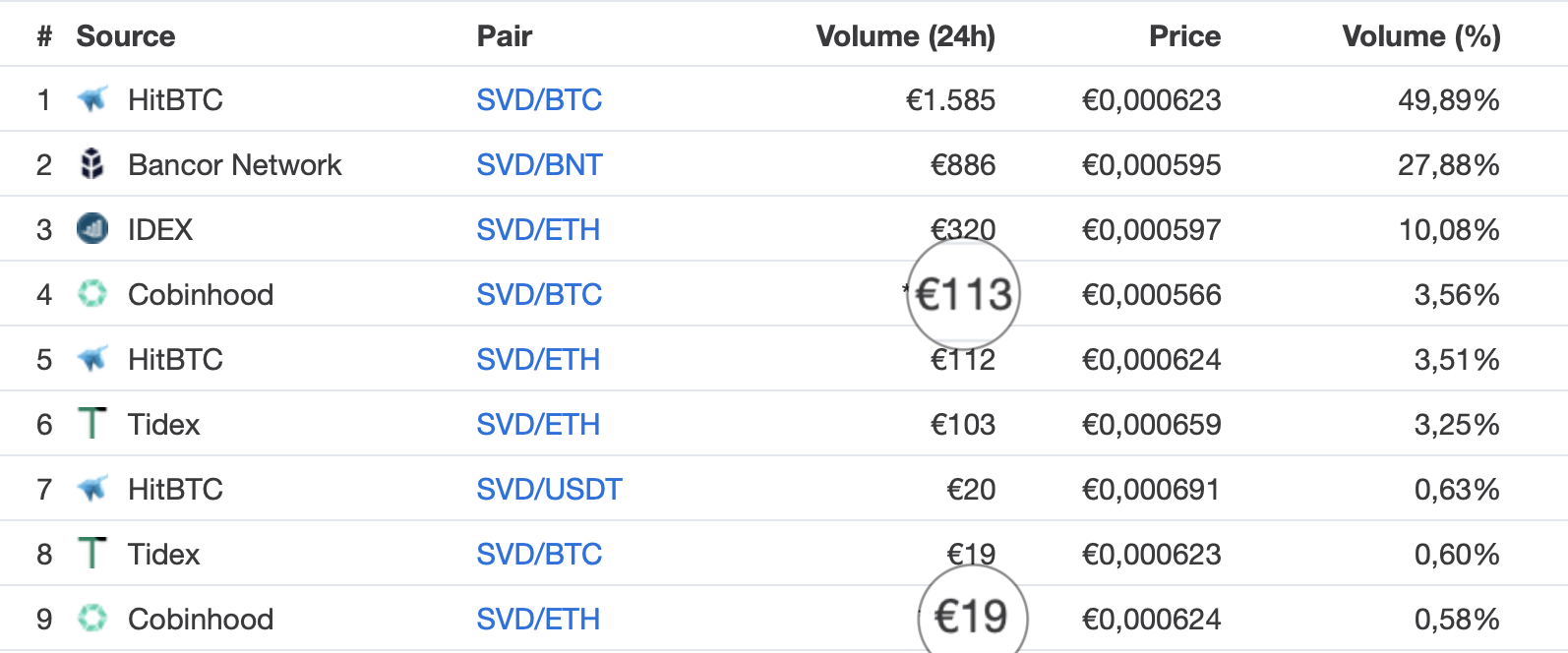Open the SVD/ETH pair on IDEX
1568x653 pixels.
click(538, 229)
